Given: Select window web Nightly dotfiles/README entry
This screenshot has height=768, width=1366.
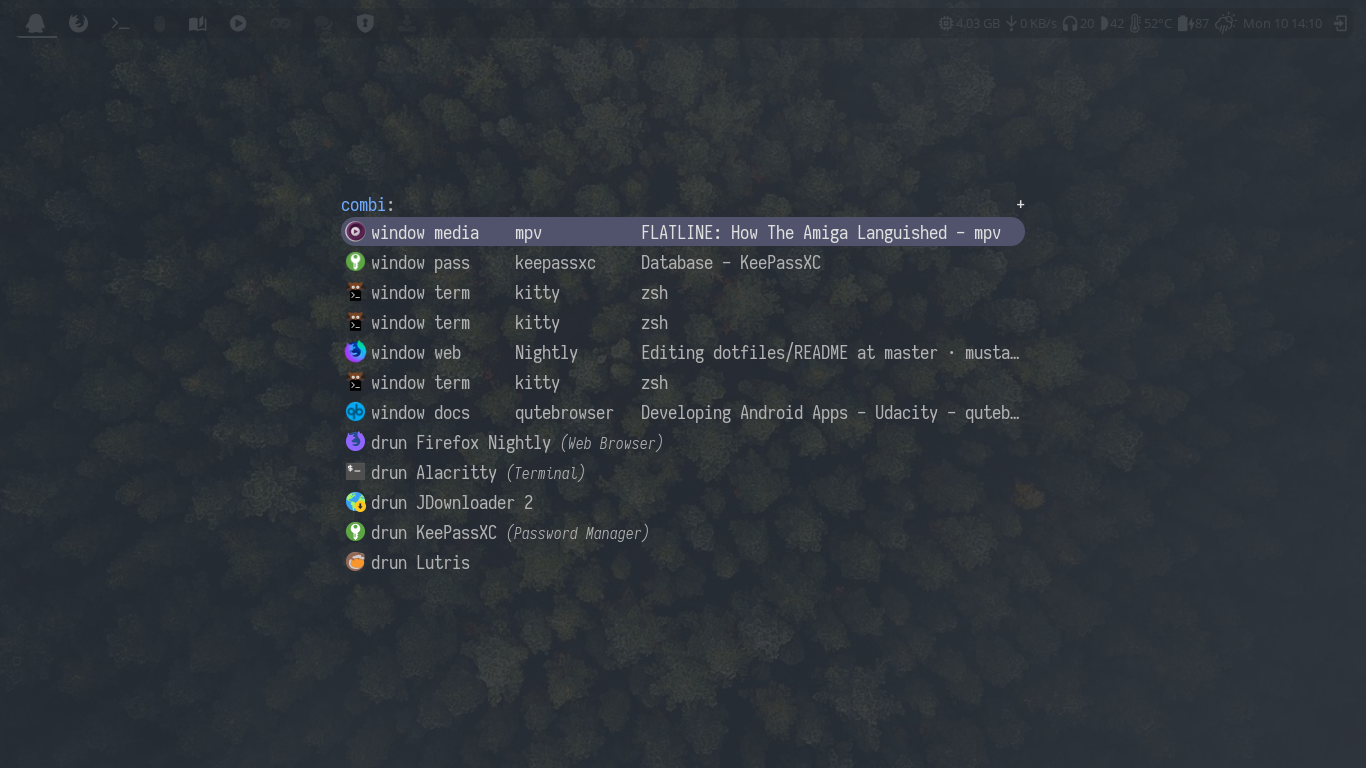Looking at the screenshot, I should (x=683, y=352).
